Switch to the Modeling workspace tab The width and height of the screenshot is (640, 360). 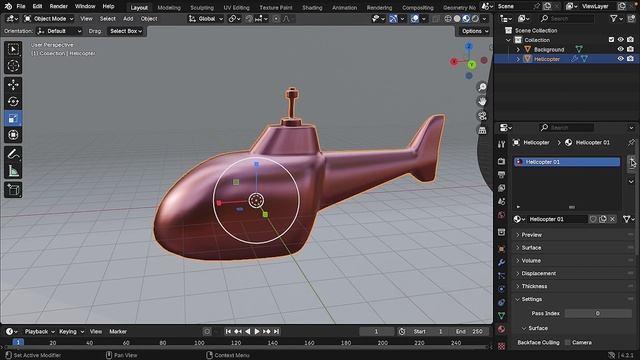169,8
